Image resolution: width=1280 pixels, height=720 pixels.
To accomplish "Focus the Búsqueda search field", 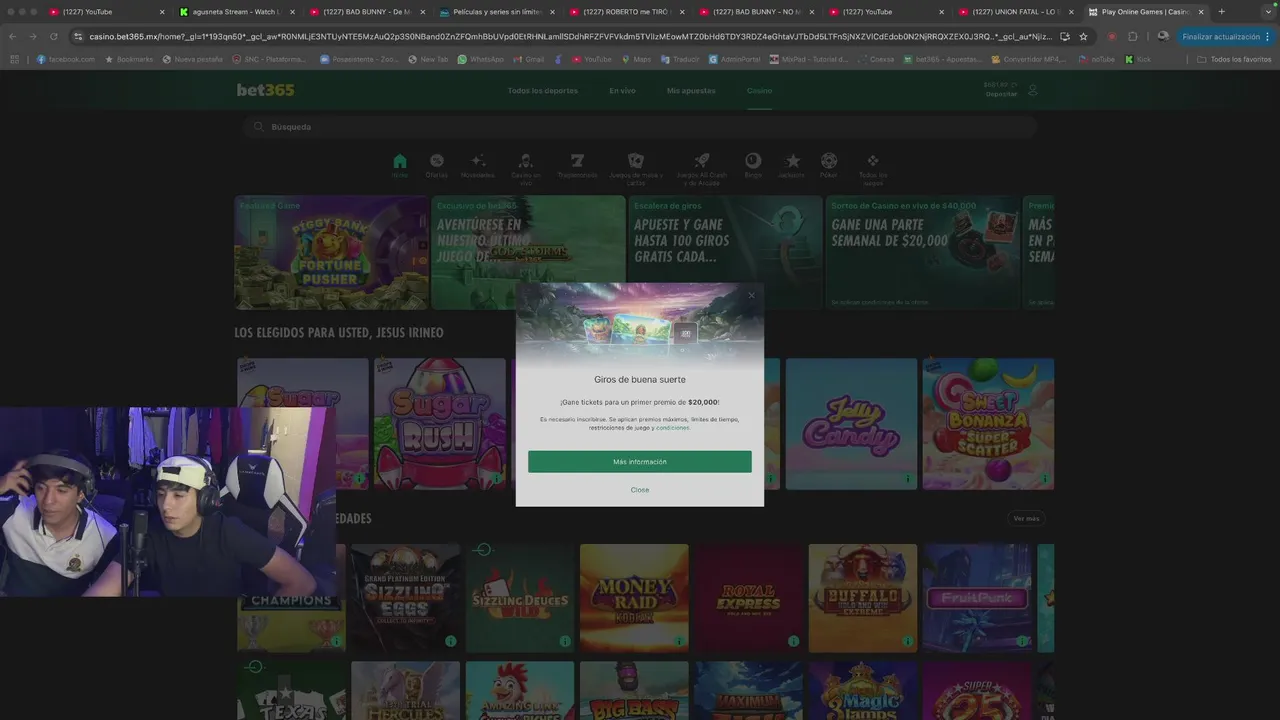I will point(640,127).
